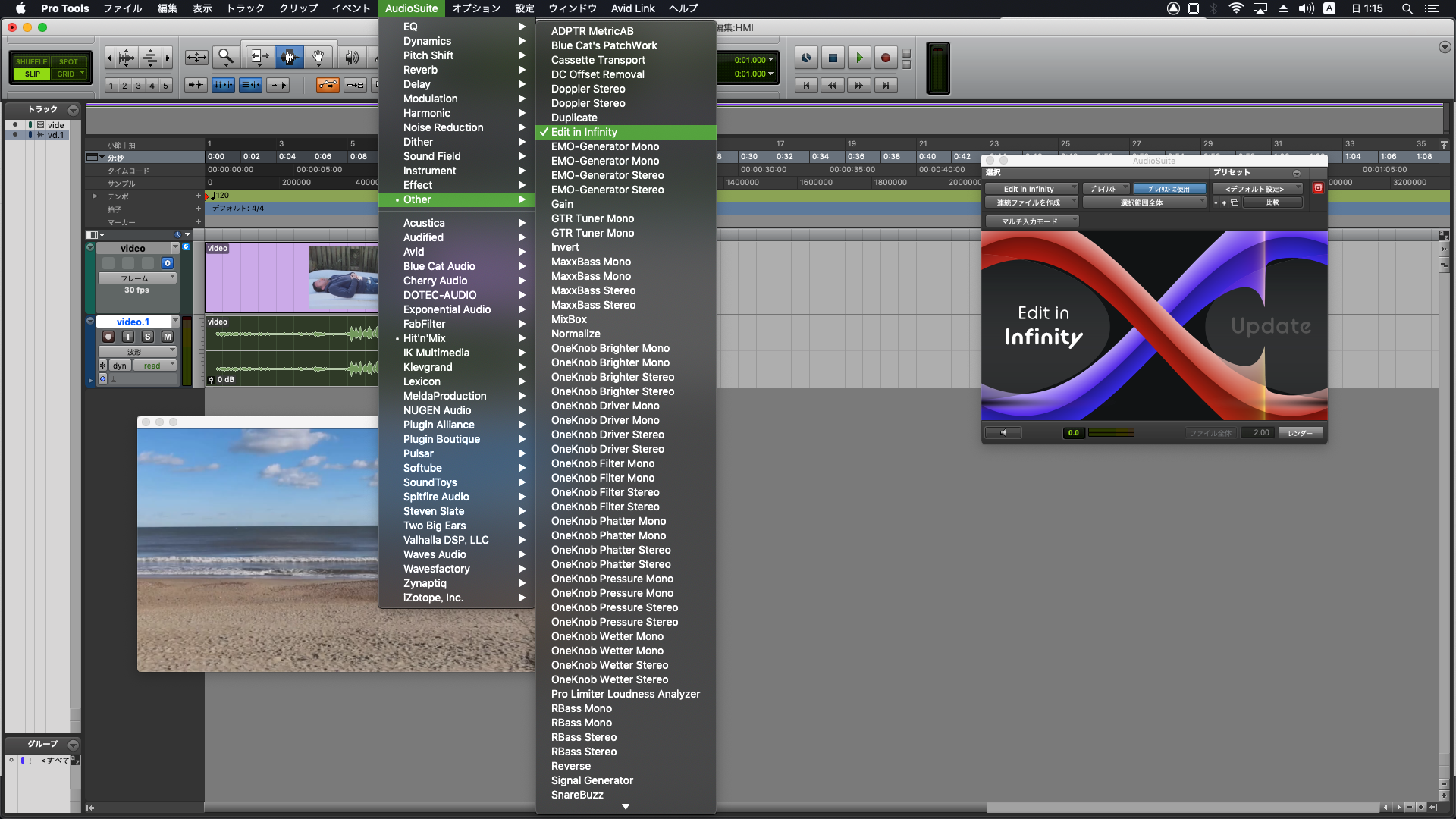
Task: Open 連続ファイルを作成 dropdown
Action: (x=1031, y=202)
